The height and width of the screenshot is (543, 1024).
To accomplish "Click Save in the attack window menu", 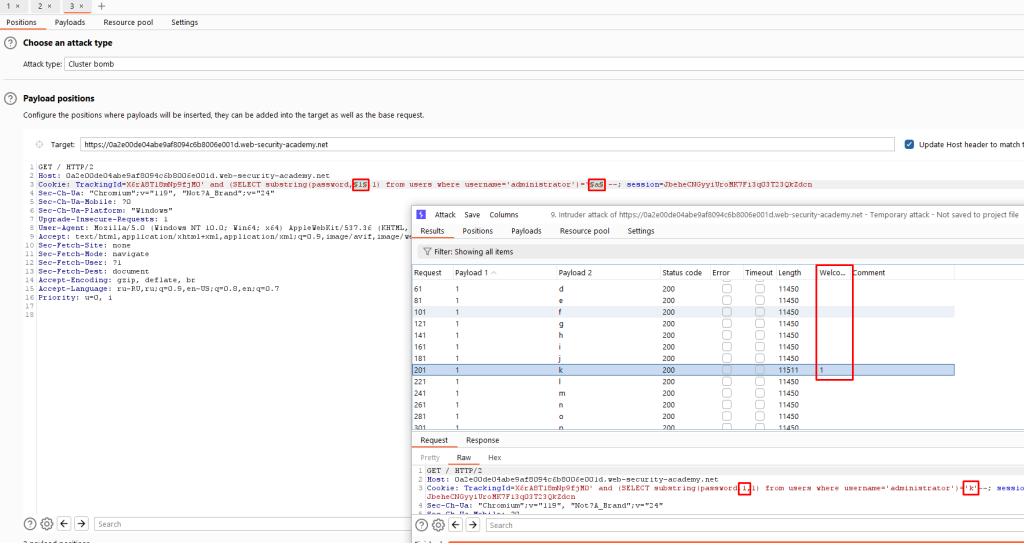I will tap(472, 214).
